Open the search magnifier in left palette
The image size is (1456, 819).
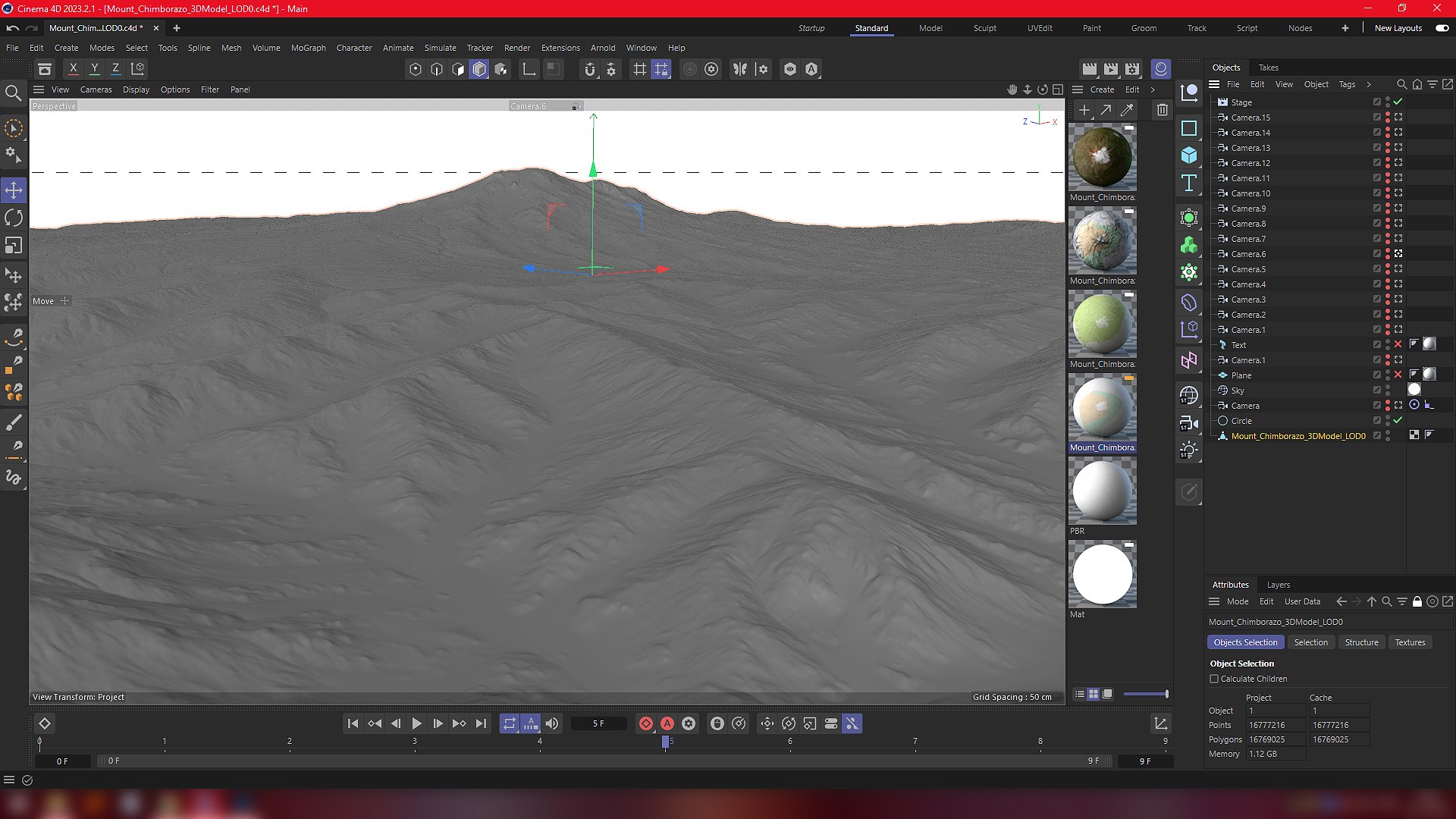13,93
